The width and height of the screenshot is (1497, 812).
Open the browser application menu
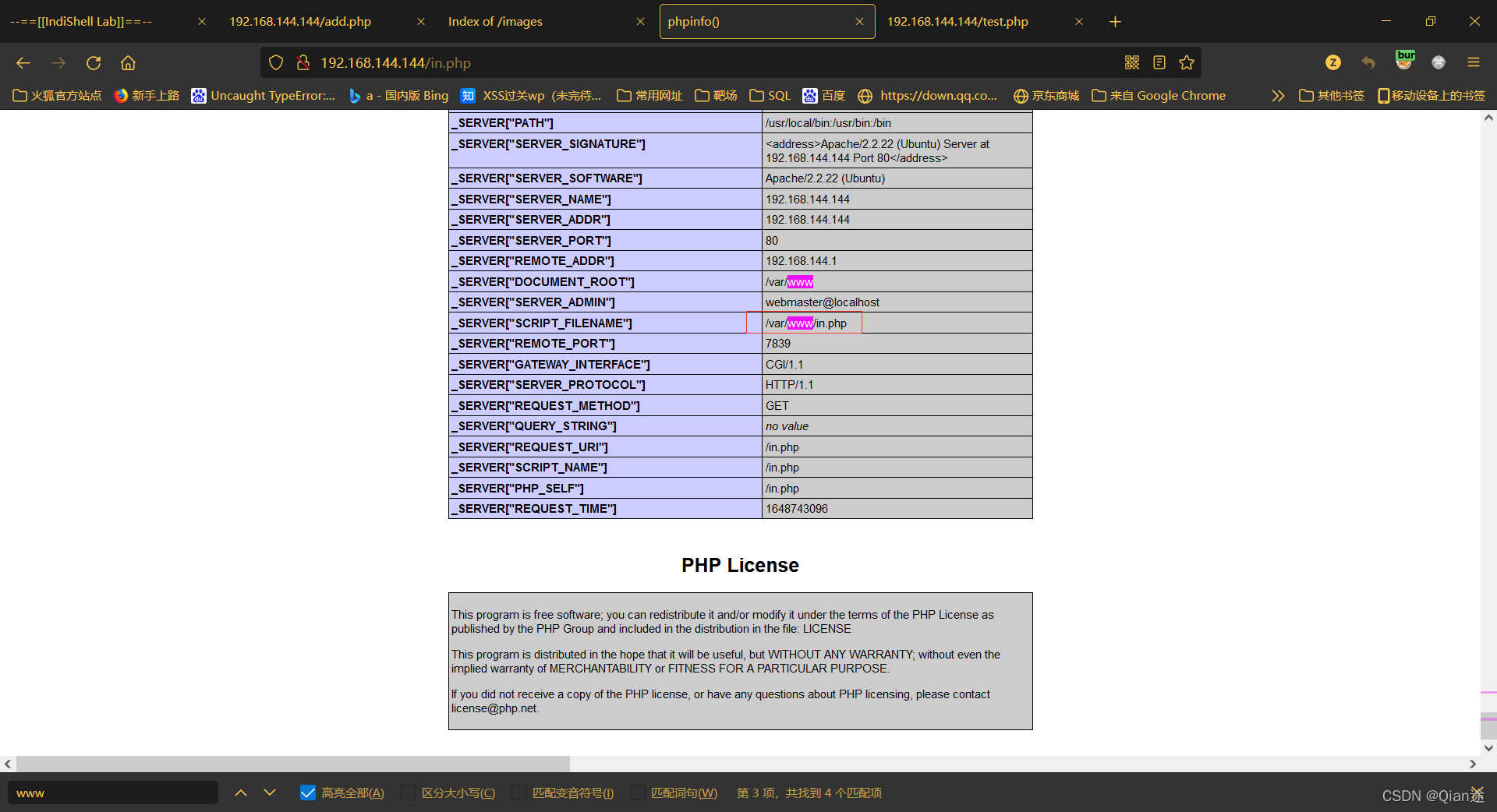pos(1473,63)
